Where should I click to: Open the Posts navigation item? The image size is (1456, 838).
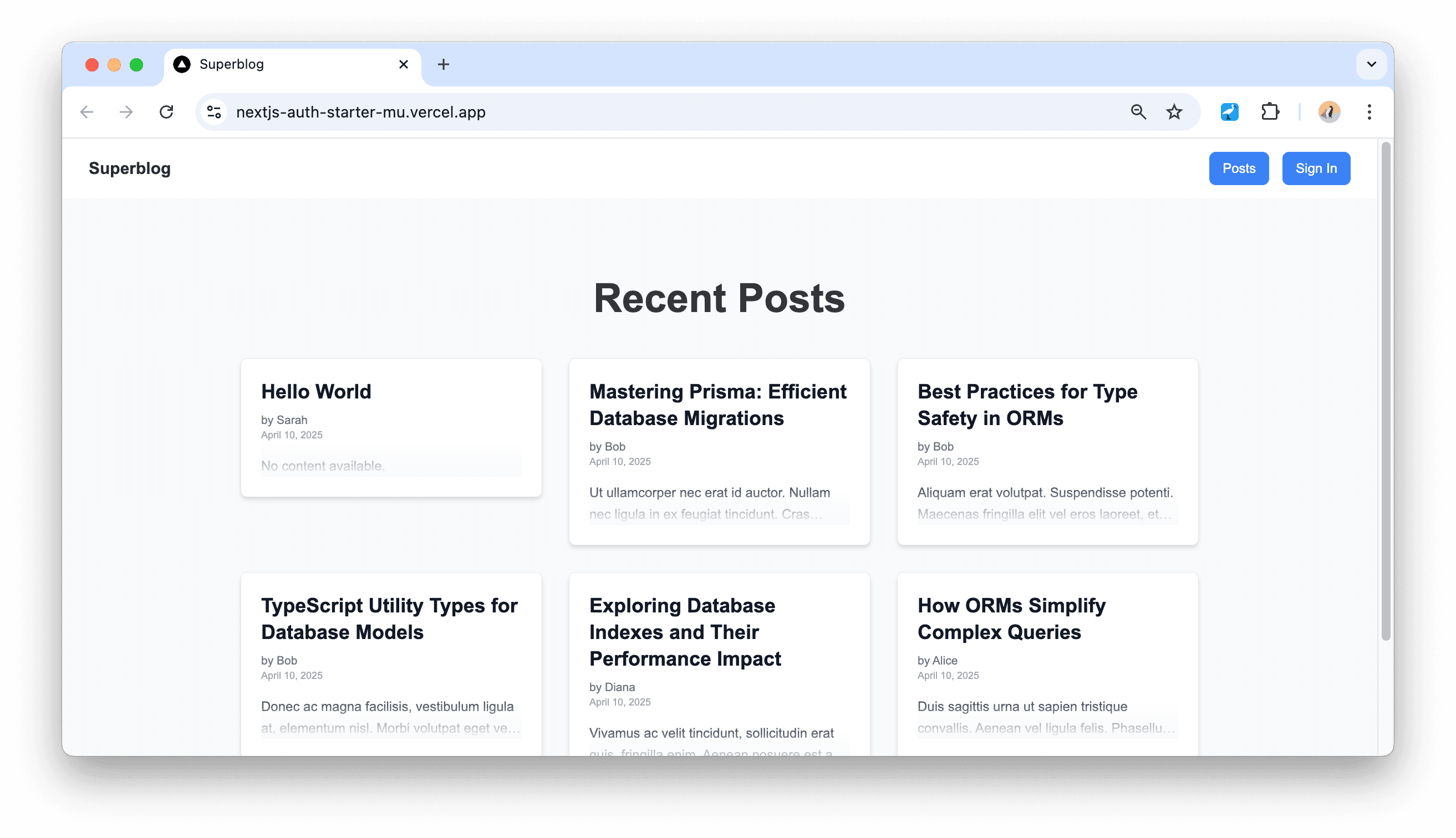pos(1239,168)
